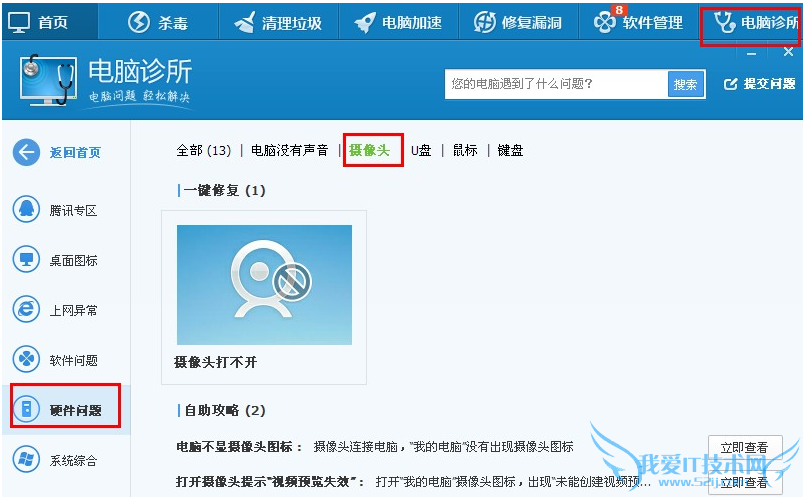Click the 提交问题 link
806x497 pixels.
(759, 84)
